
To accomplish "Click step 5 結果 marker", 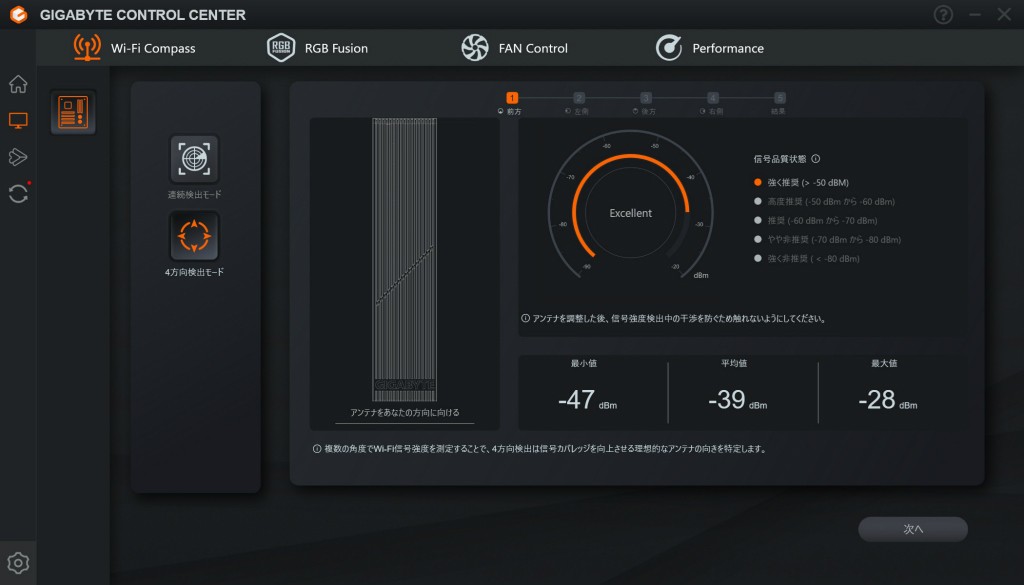I will 780,98.
